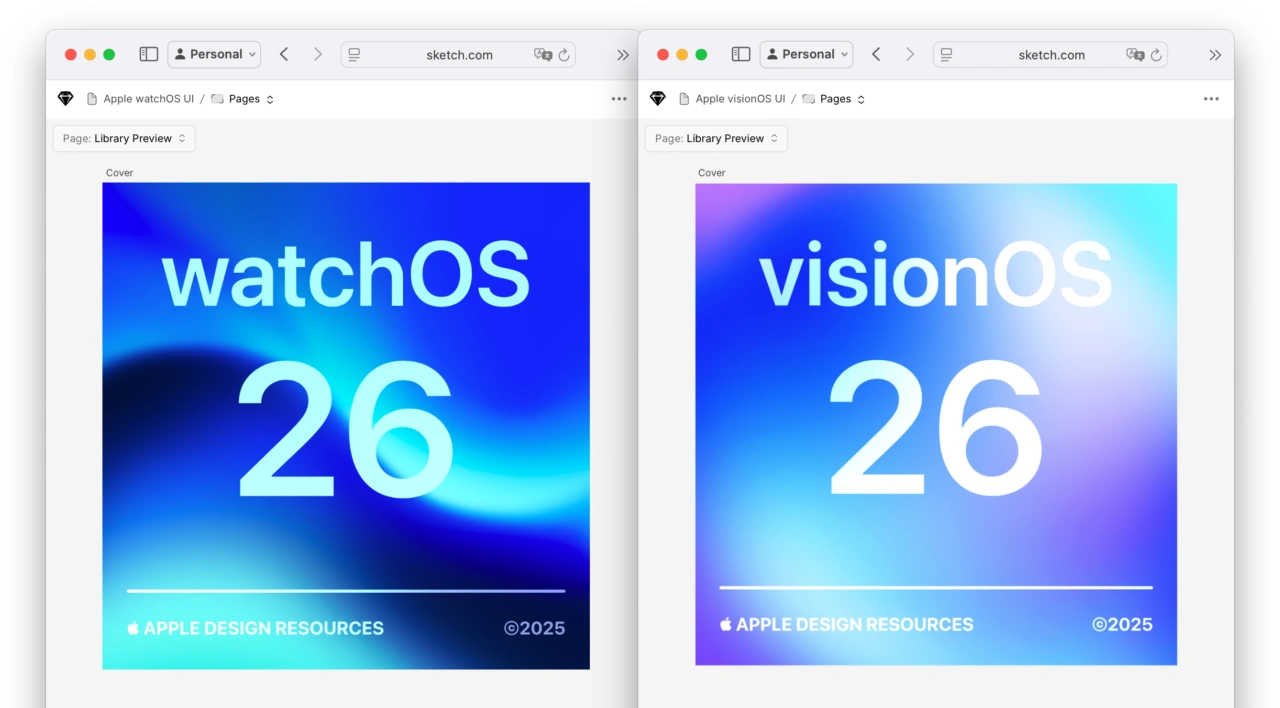Open the Page: Library Preview selector in the watchOS window
Viewport: 1280px width, 708px height.
[124, 139]
